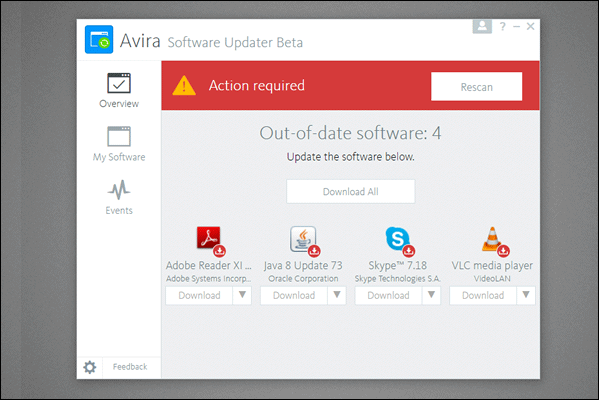Click the VLC media player cone icon
This screenshot has width=599, height=400.
[x=492, y=239]
